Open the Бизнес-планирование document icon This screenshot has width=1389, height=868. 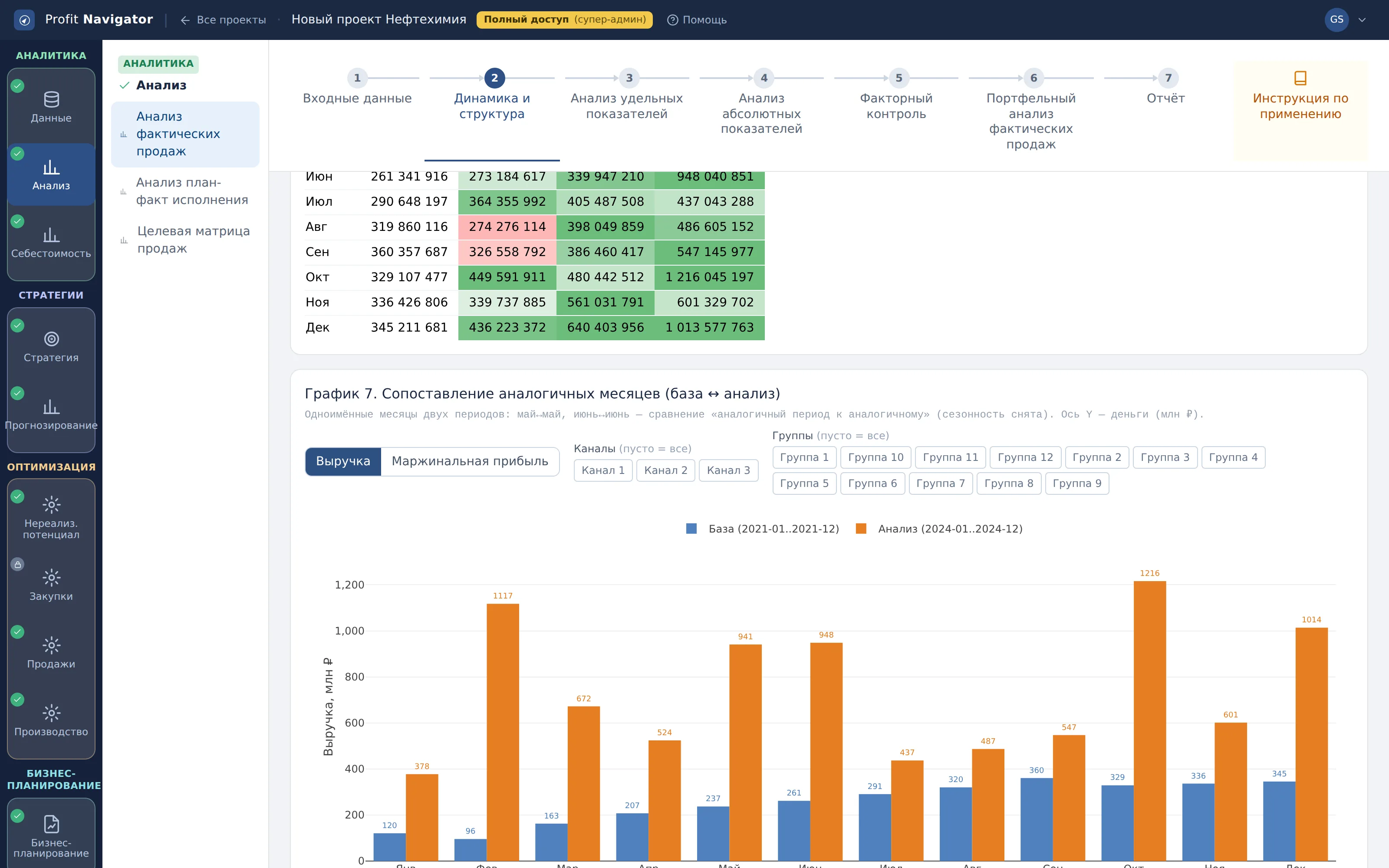(51, 824)
